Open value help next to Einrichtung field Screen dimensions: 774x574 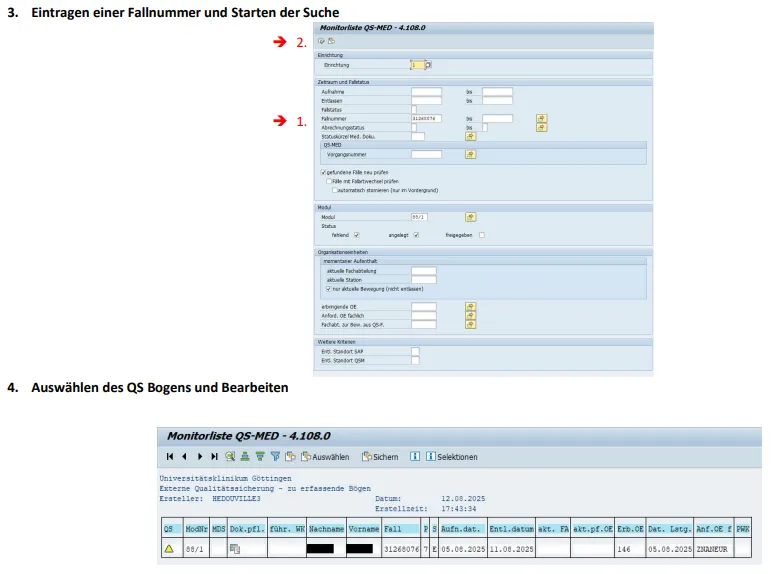click(x=428, y=64)
